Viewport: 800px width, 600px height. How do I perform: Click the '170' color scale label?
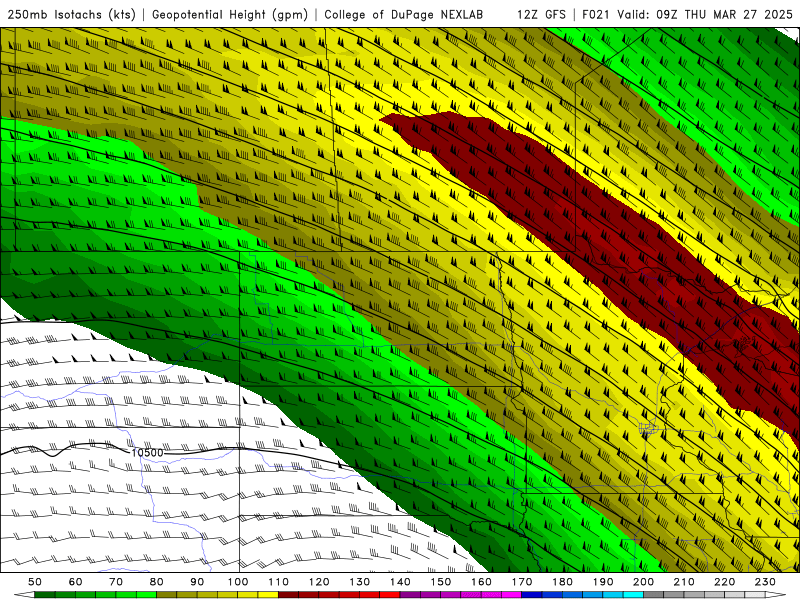(522, 582)
